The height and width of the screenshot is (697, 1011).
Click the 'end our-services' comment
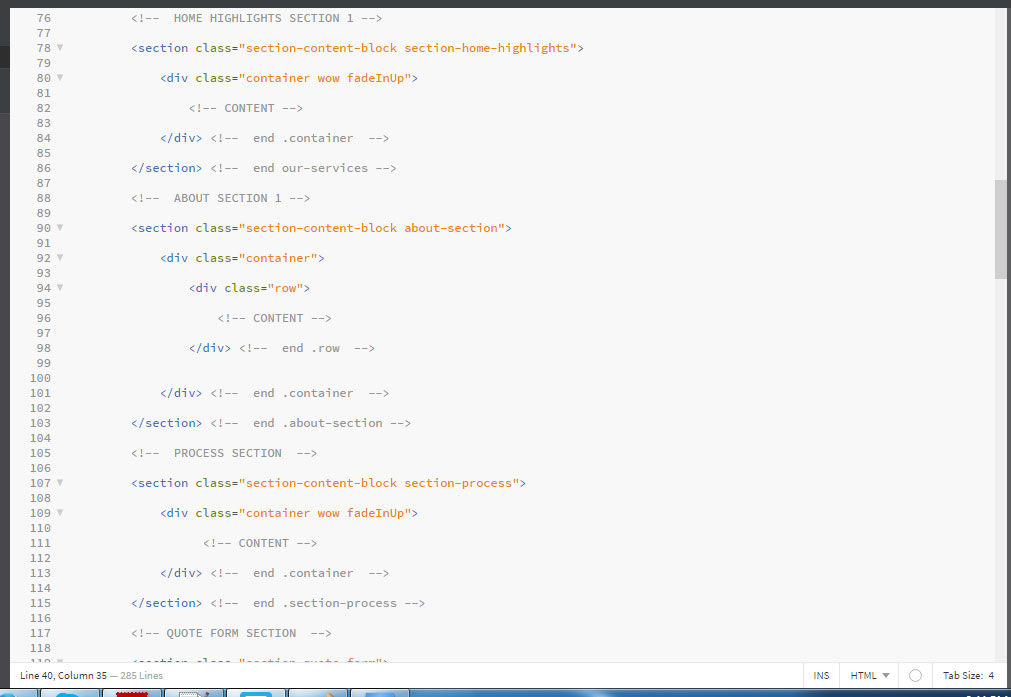[303, 168]
